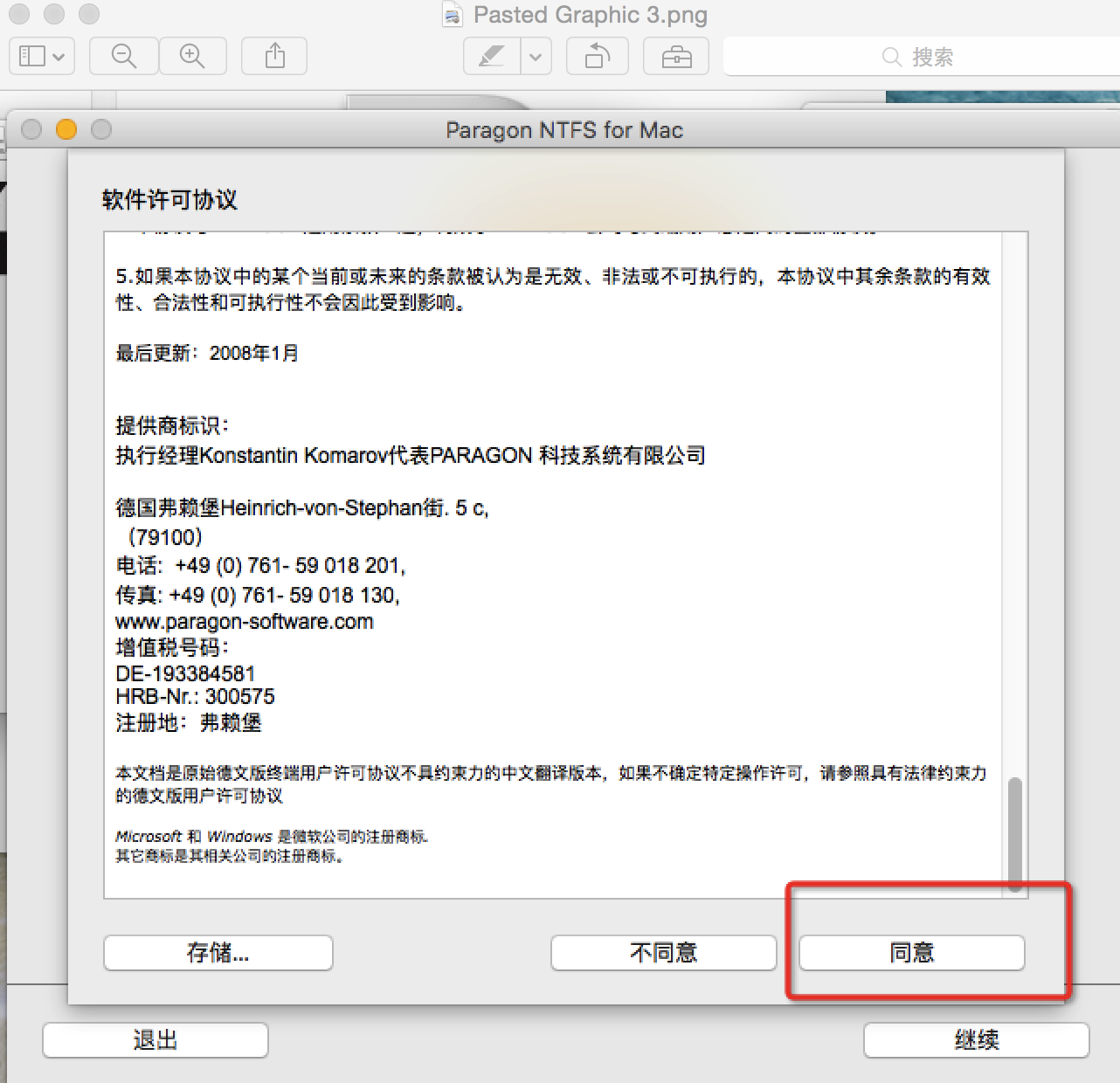Click the Konstantin Komarov line
Image resolution: width=1120 pixels, height=1083 pixels.
(x=411, y=456)
